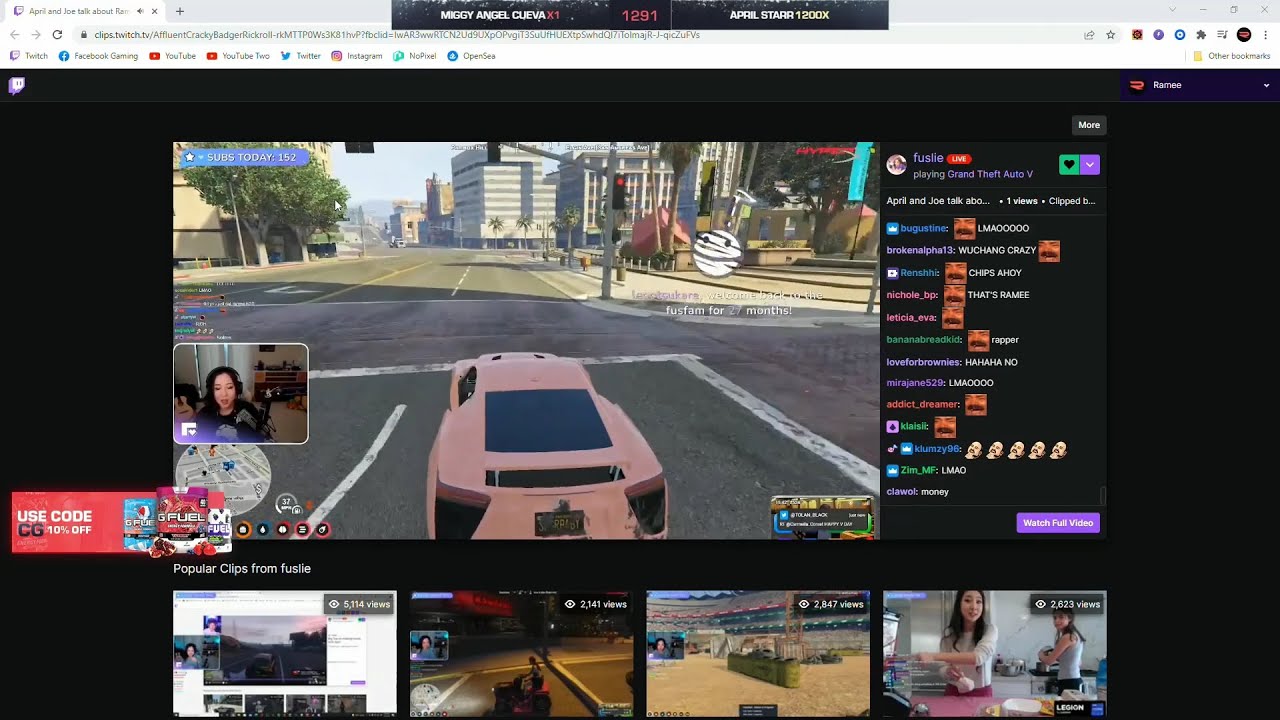This screenshot has height=720, width=1280.
Task: Open new browser tab with plus button
Action: tap(180, 11)
